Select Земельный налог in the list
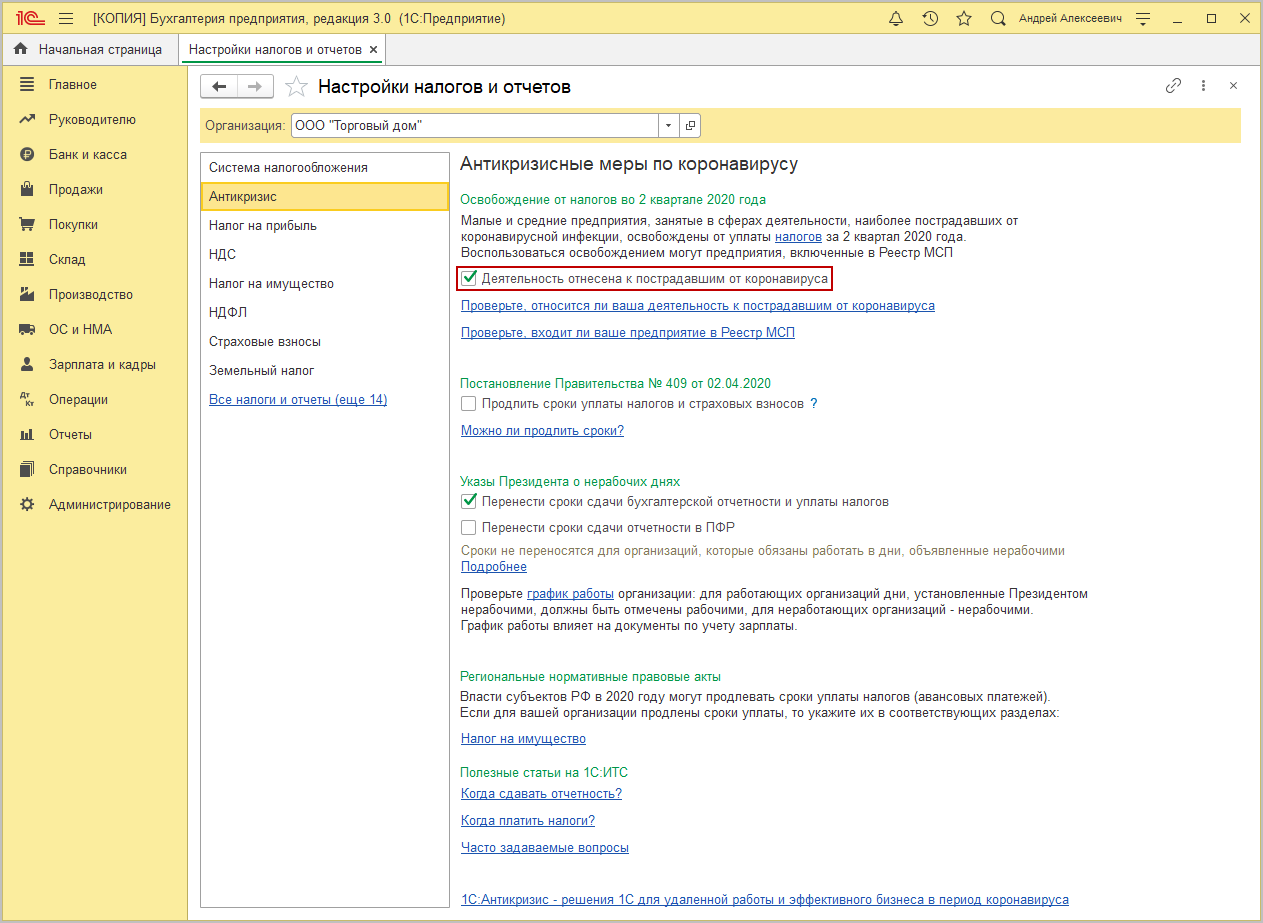 coord(325,371)
